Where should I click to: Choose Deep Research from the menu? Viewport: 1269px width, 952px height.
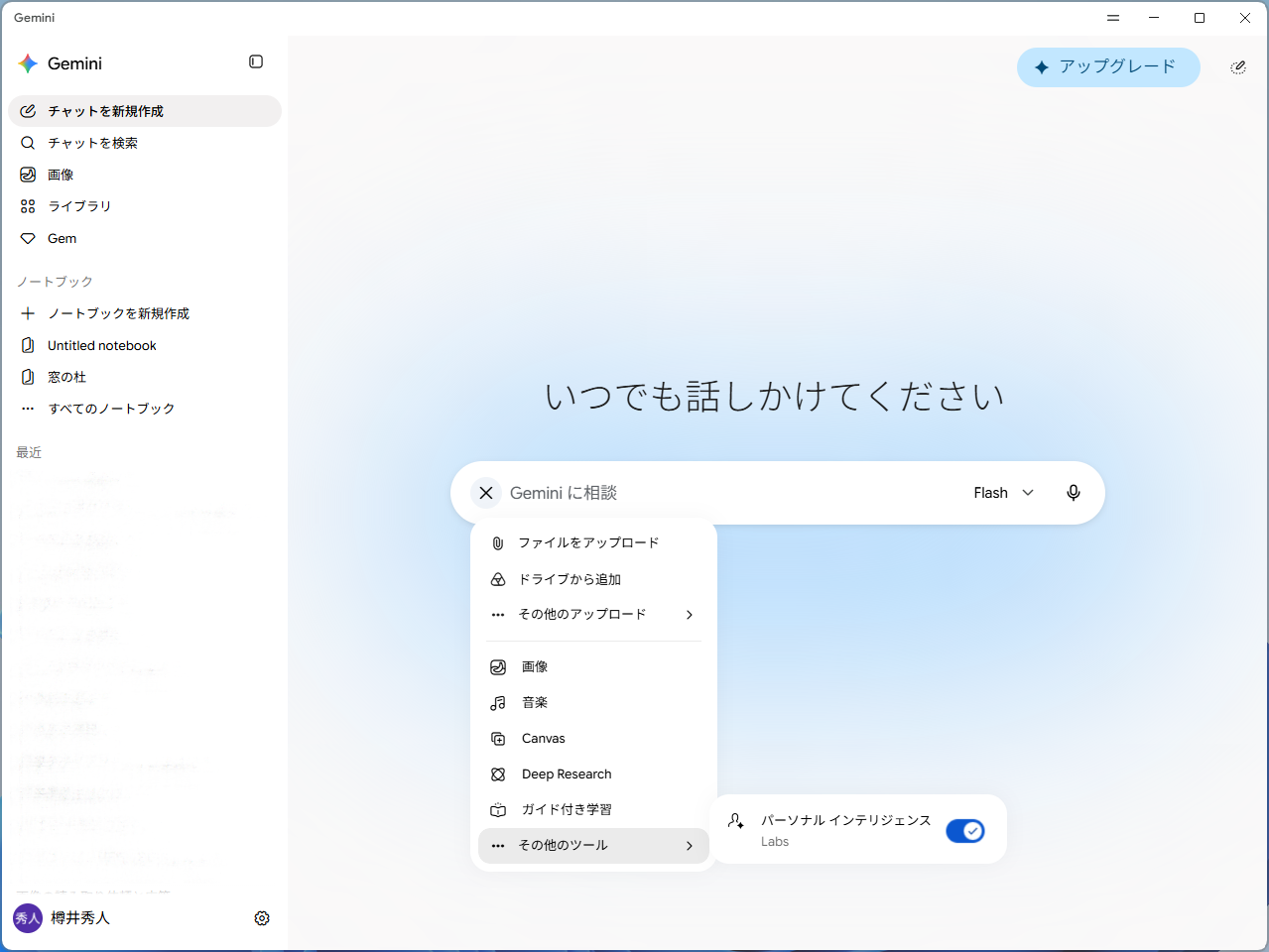tap(593, 774)
